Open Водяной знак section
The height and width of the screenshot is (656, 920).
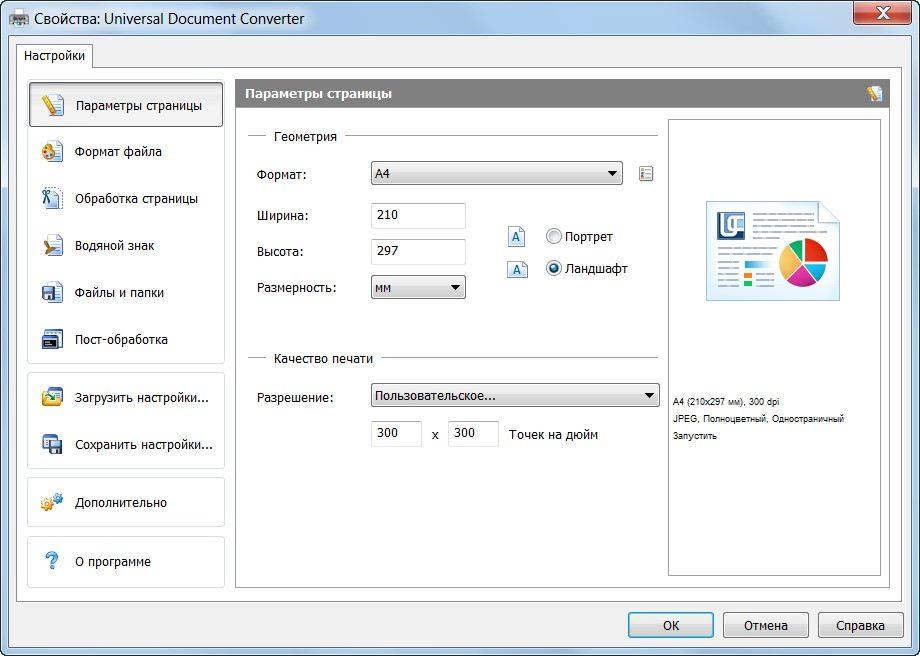click(x=126, y=245)
